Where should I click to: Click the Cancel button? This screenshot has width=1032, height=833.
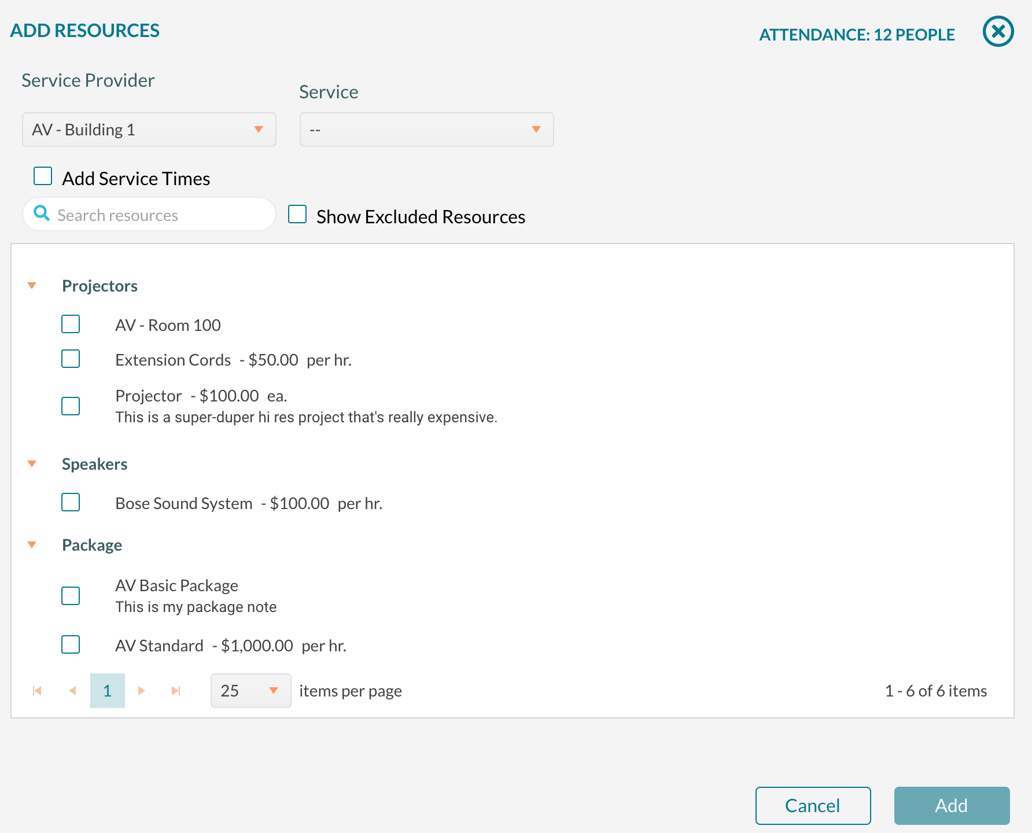[x=813, y=805]
